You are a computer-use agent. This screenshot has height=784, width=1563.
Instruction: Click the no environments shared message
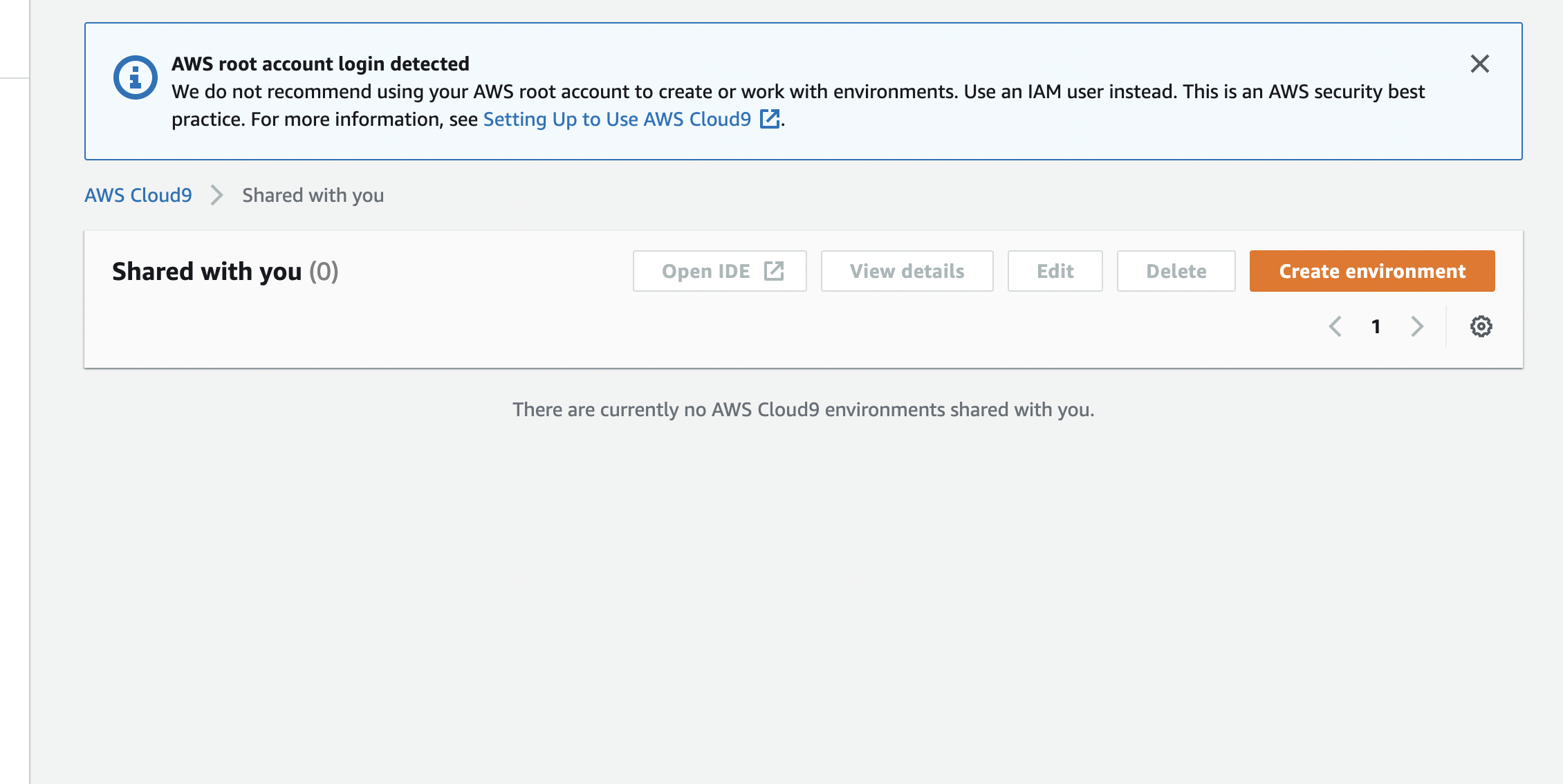click(x=803, y=409)
